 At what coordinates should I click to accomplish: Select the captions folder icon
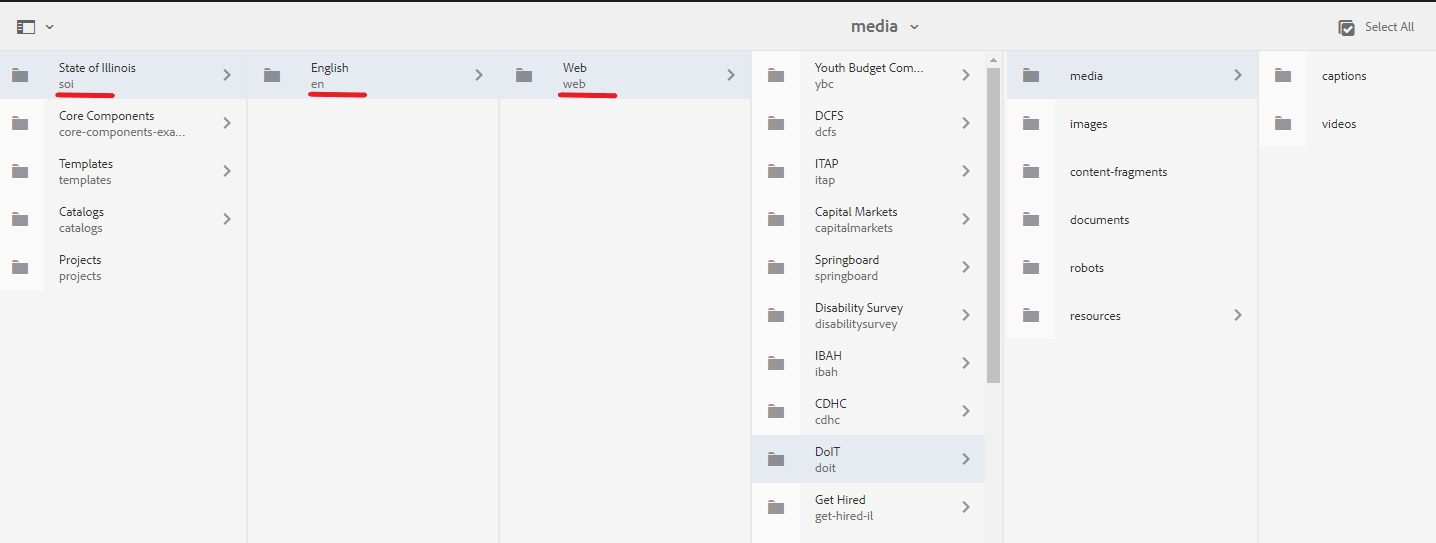coord(1283,75)
